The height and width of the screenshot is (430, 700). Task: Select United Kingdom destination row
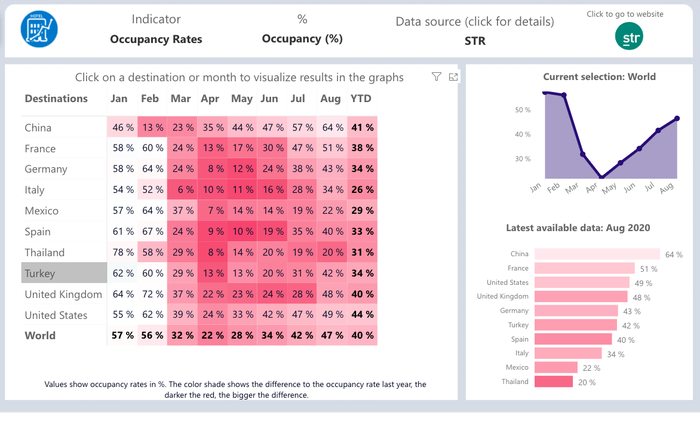tap(64, 294)
